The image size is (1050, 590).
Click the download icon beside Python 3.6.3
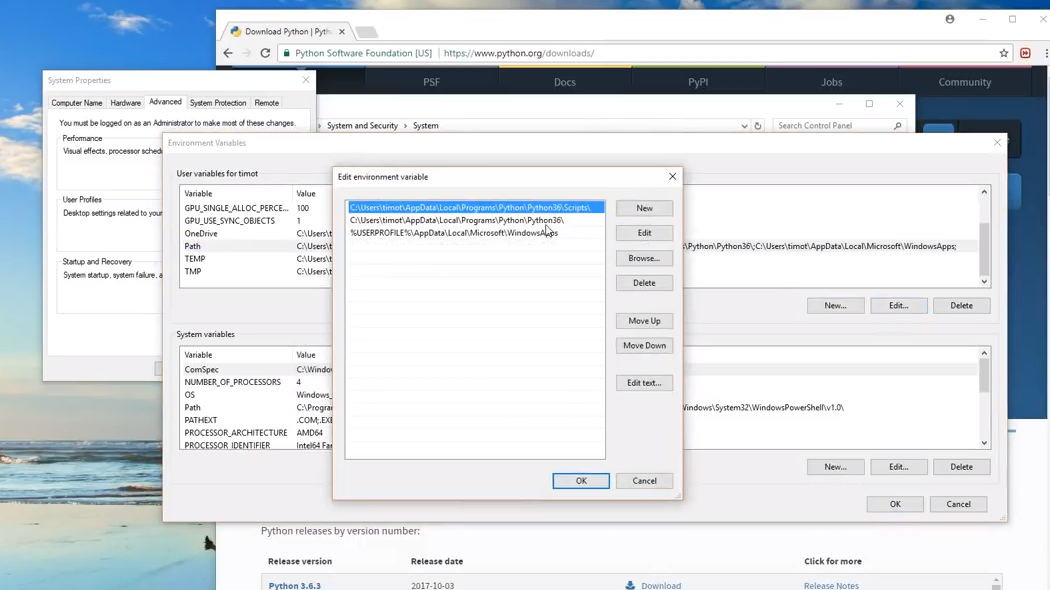630,585
